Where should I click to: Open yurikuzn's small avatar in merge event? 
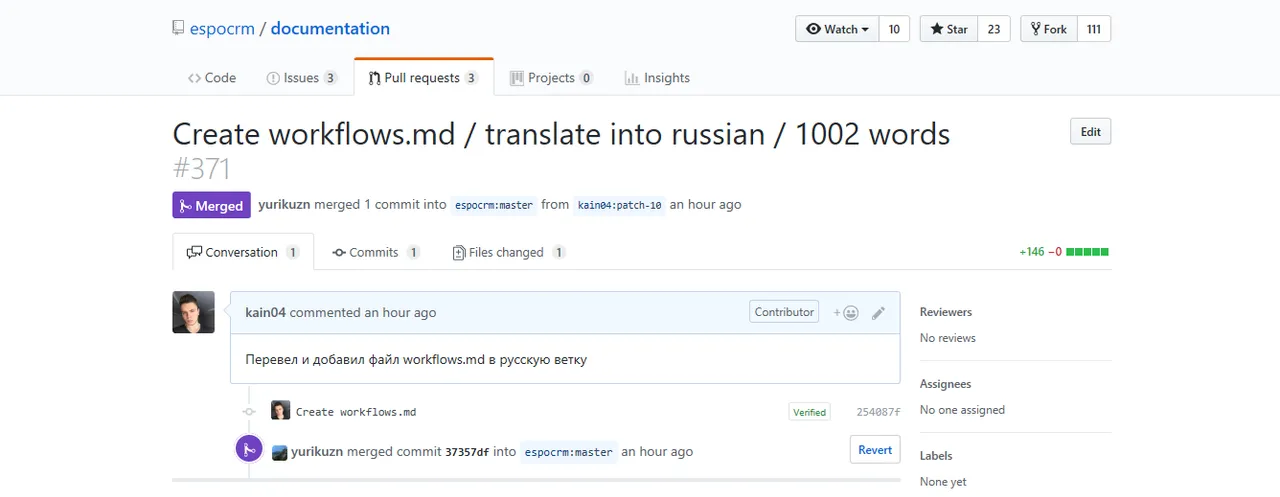(x=279, y=452)
